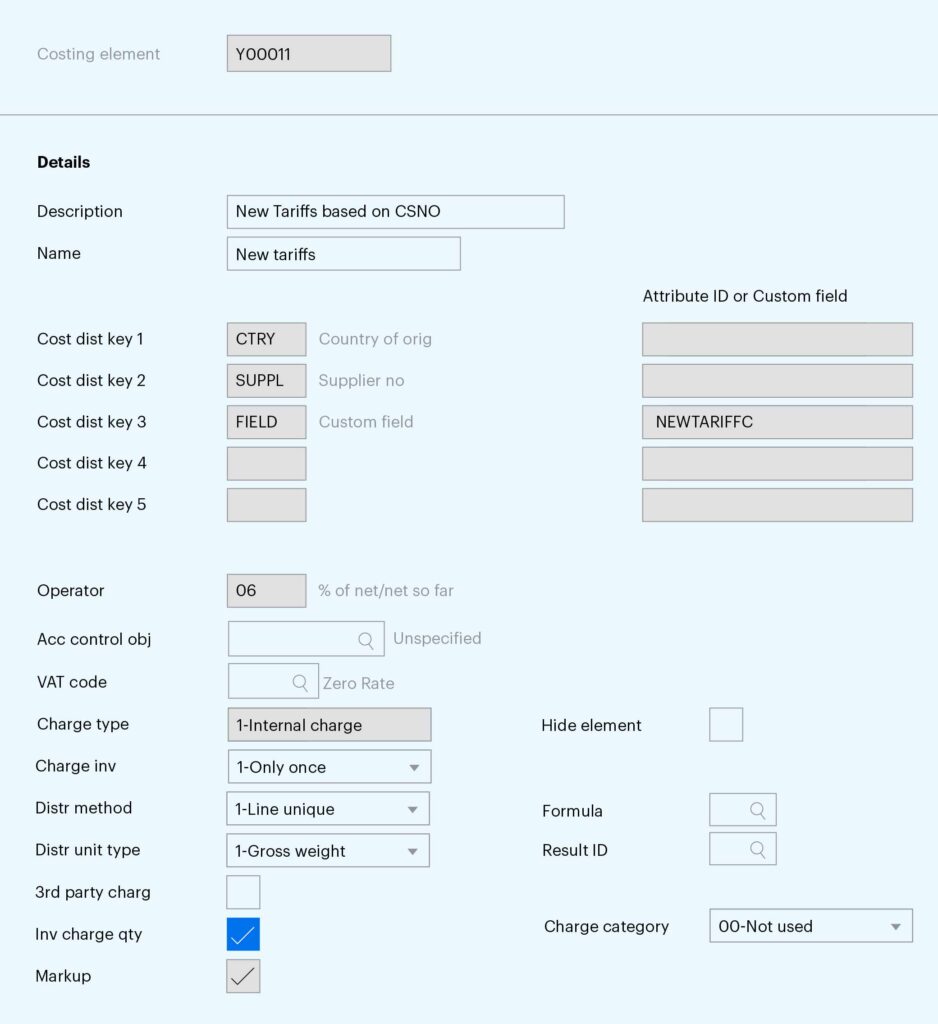Open Result ID lookup magnifier
The height and width of the screenshot is (1024, 938).
coord(757,849)
